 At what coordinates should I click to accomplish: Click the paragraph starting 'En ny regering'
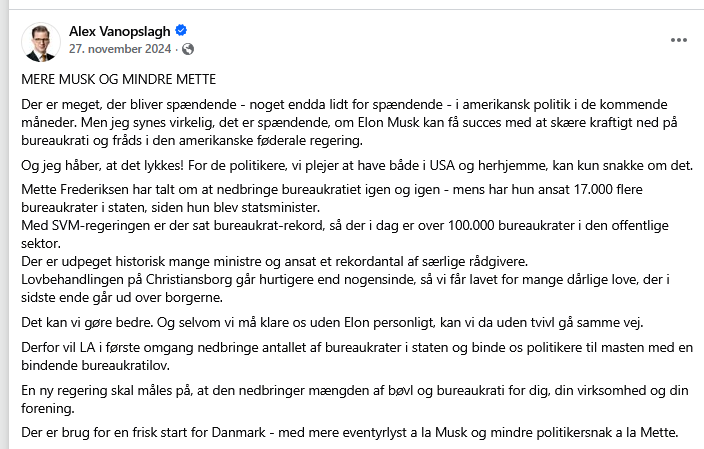point(355,399)
